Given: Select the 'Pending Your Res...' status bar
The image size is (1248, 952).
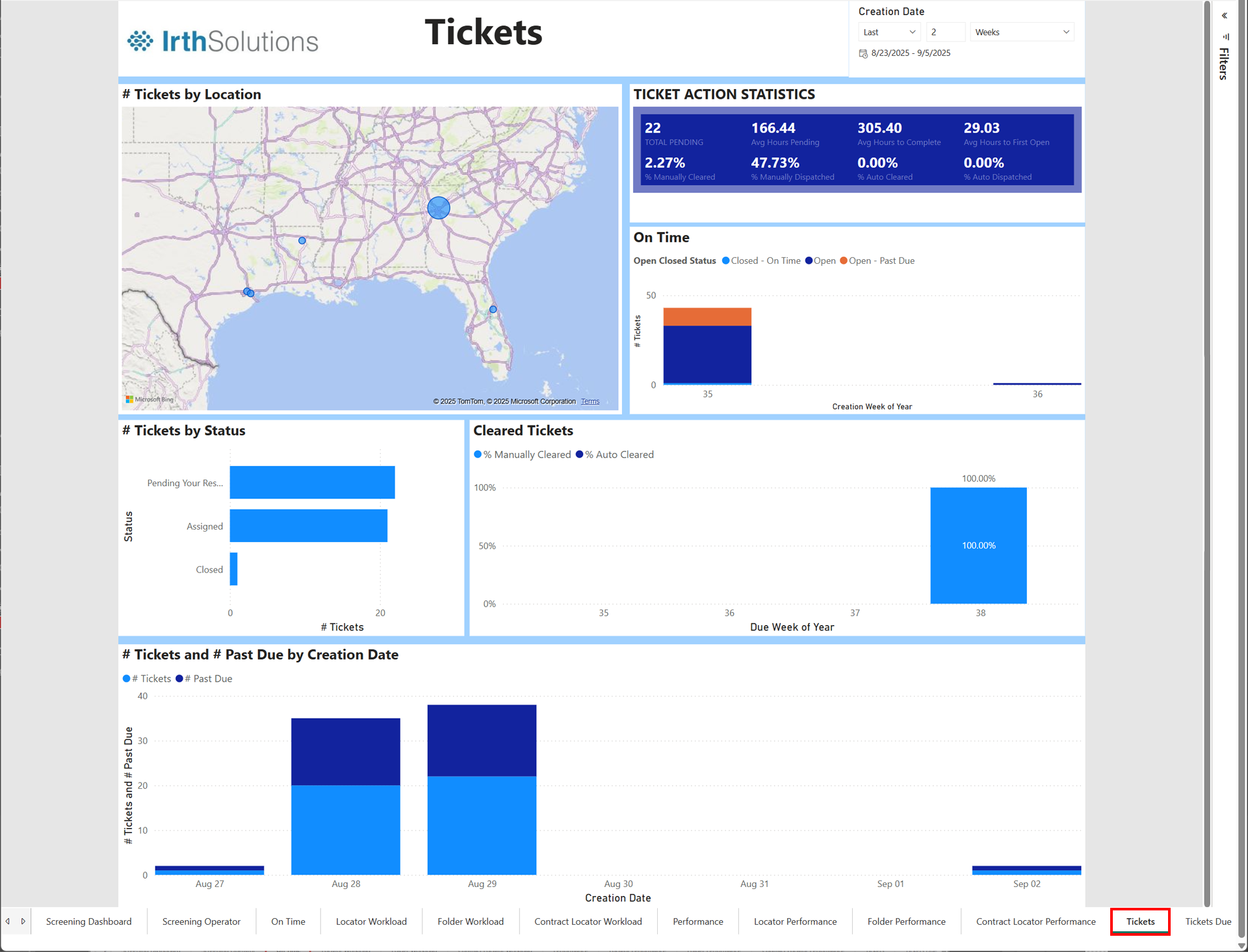Looking at the screenshot, I should (x=312, y=482).
